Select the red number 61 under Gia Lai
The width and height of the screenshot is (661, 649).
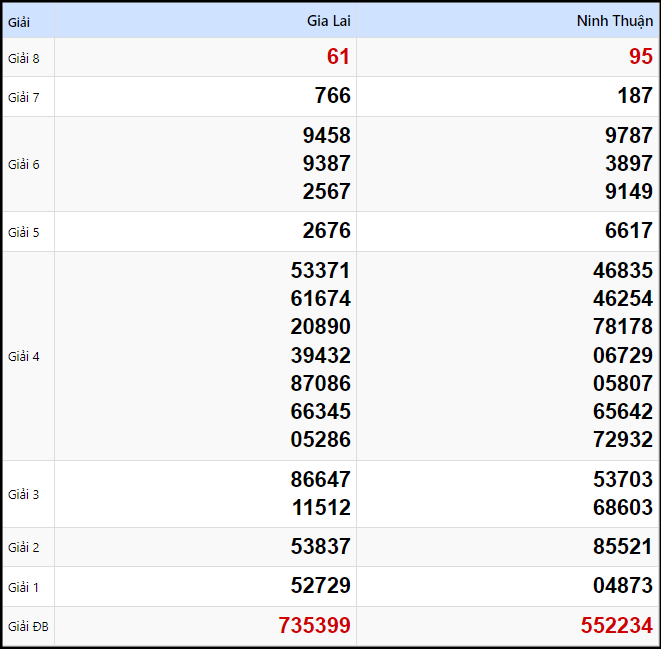[338, 57]
